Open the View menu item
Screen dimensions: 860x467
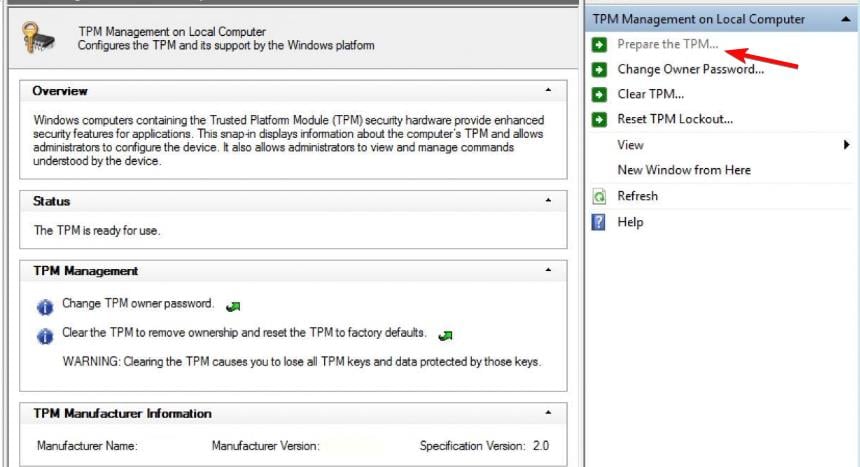point(630,145)
